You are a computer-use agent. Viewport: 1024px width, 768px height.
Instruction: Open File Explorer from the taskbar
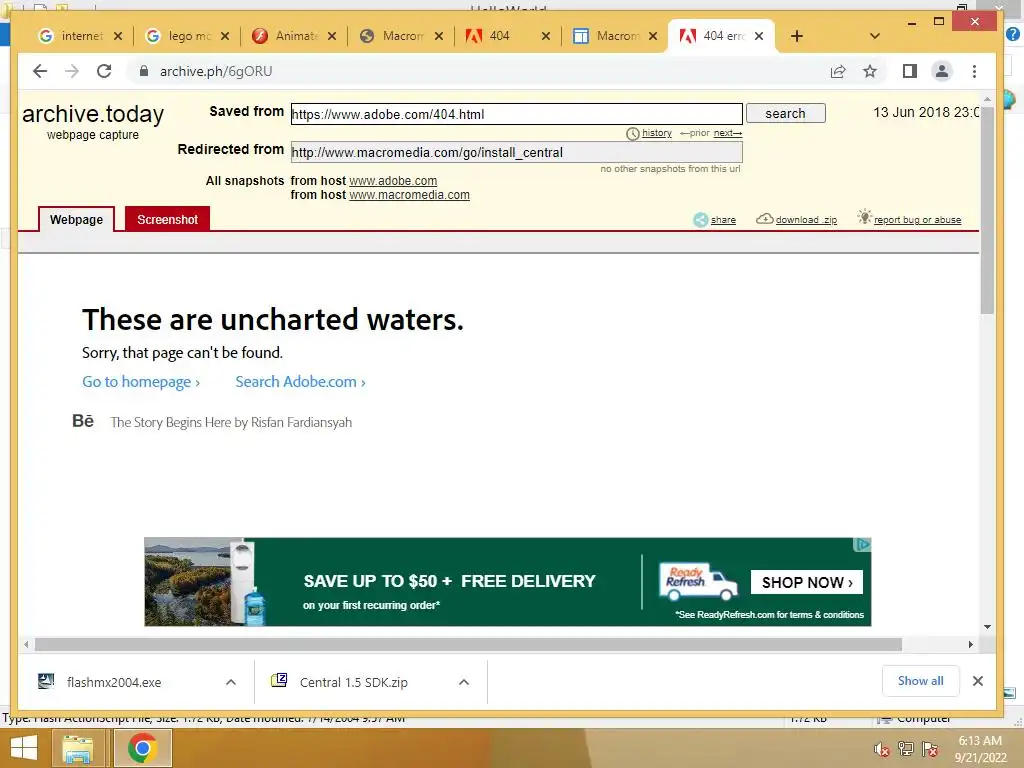point(77,748)
